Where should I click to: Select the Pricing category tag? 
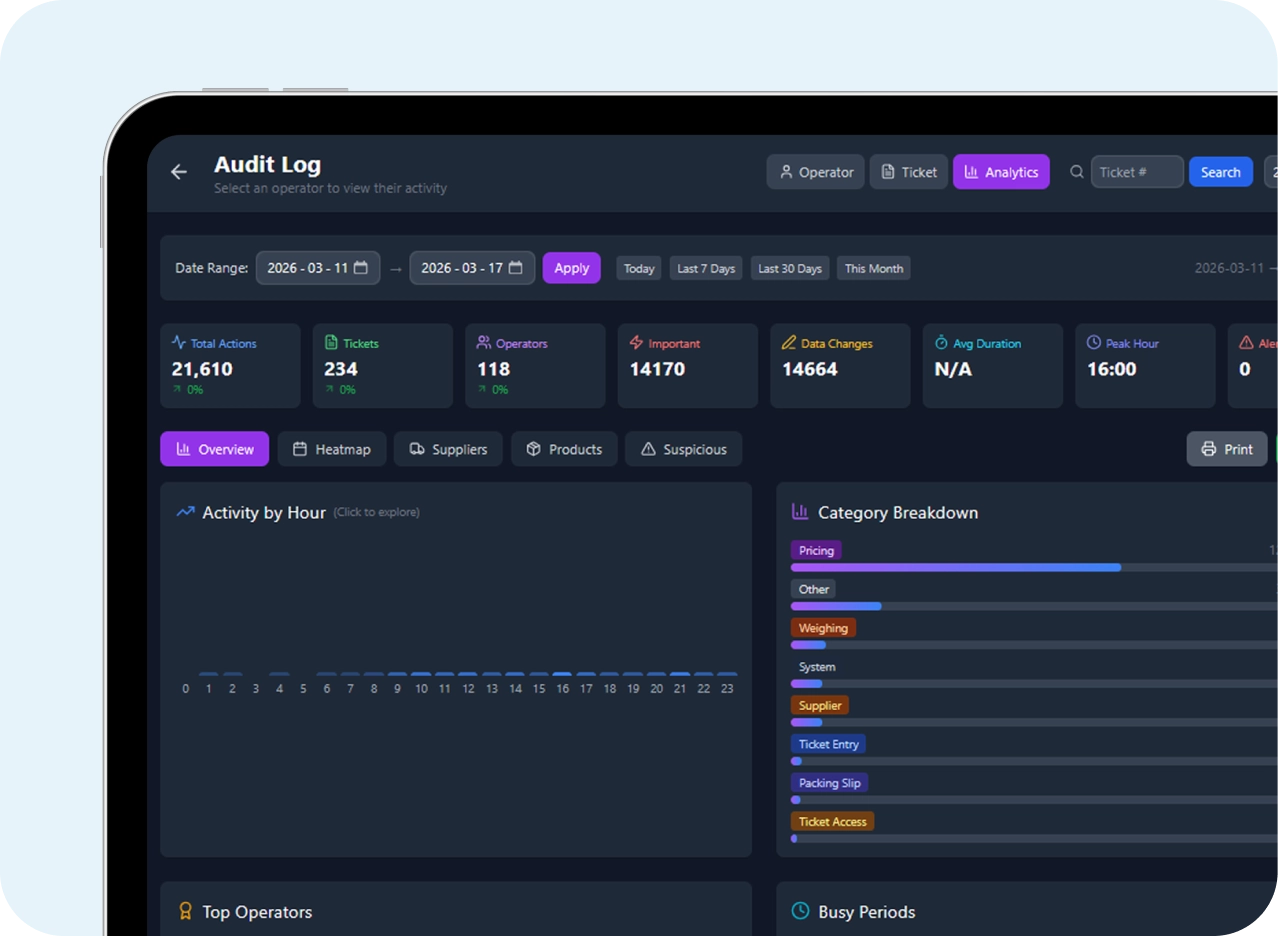pyautogui.click(x=816, y=550)
